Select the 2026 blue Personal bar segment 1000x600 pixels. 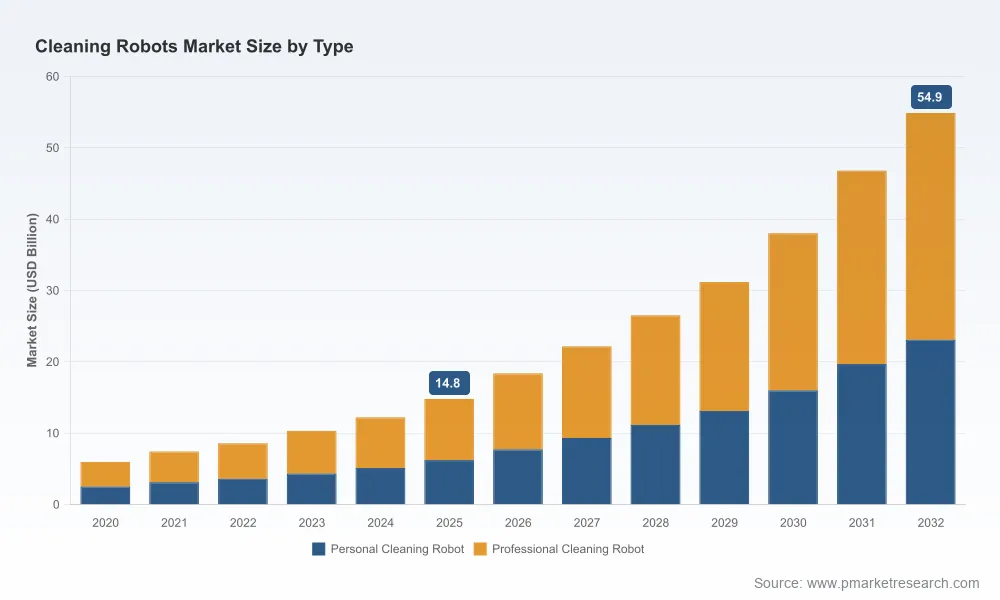(518, 477)
